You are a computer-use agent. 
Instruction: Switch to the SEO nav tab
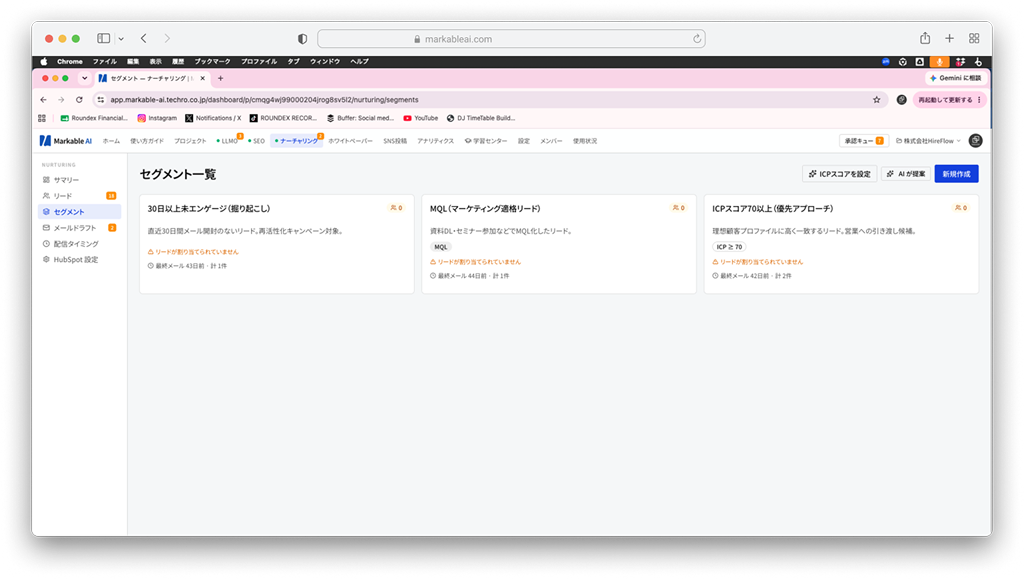click(x=257, y=141)
